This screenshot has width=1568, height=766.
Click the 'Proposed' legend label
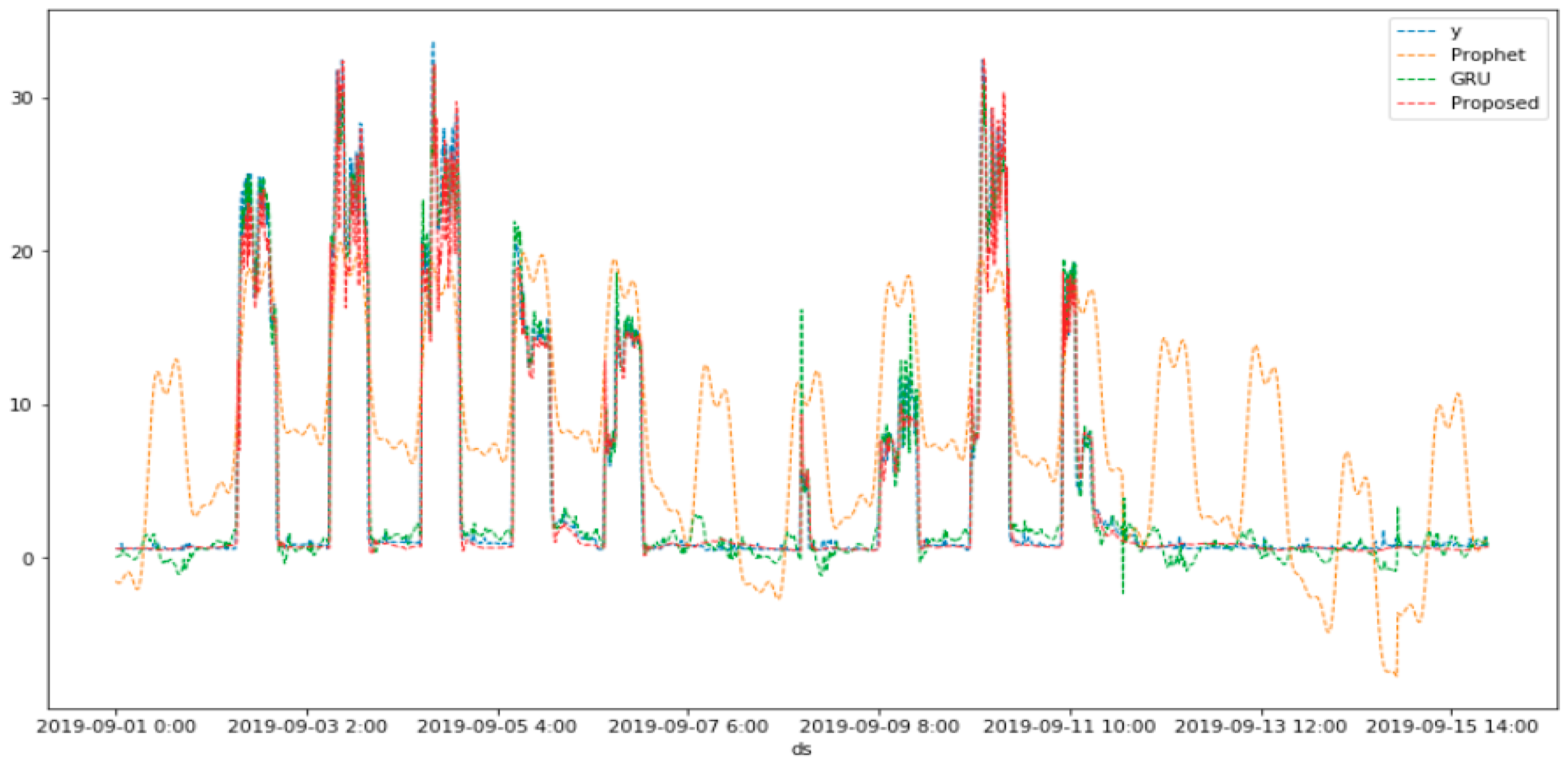(x=1495, y=103)
